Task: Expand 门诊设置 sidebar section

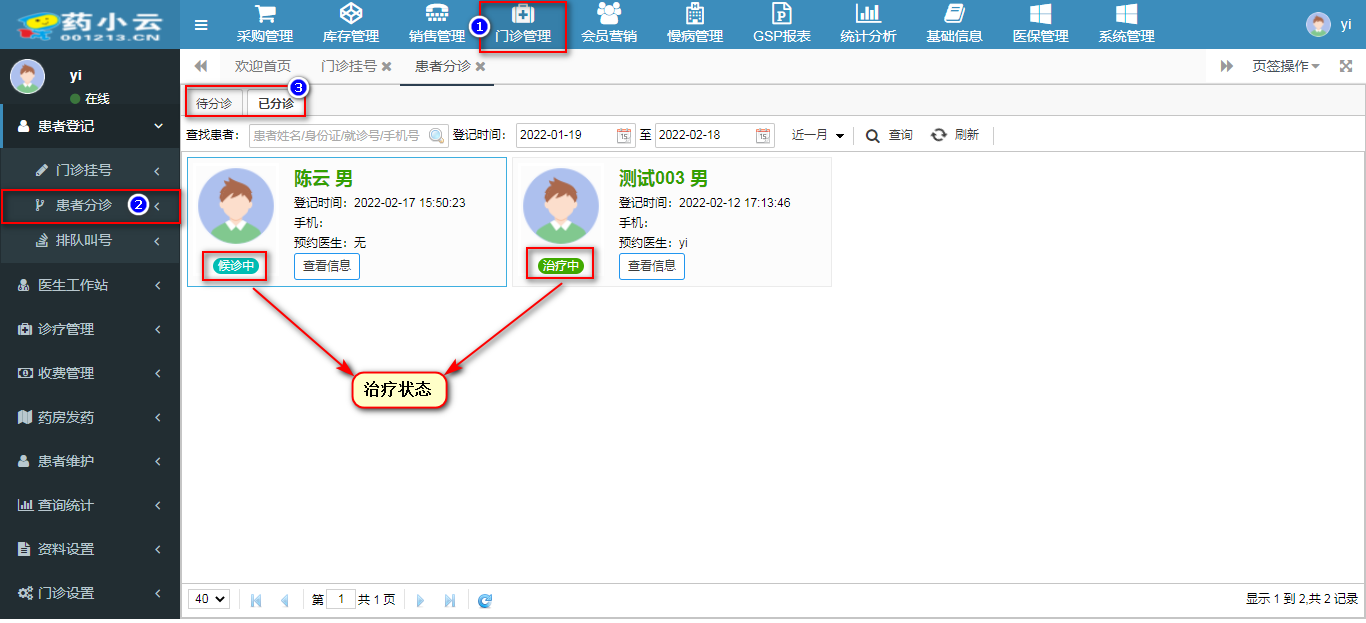Action: pyautogui.click(x=90, y=593)
